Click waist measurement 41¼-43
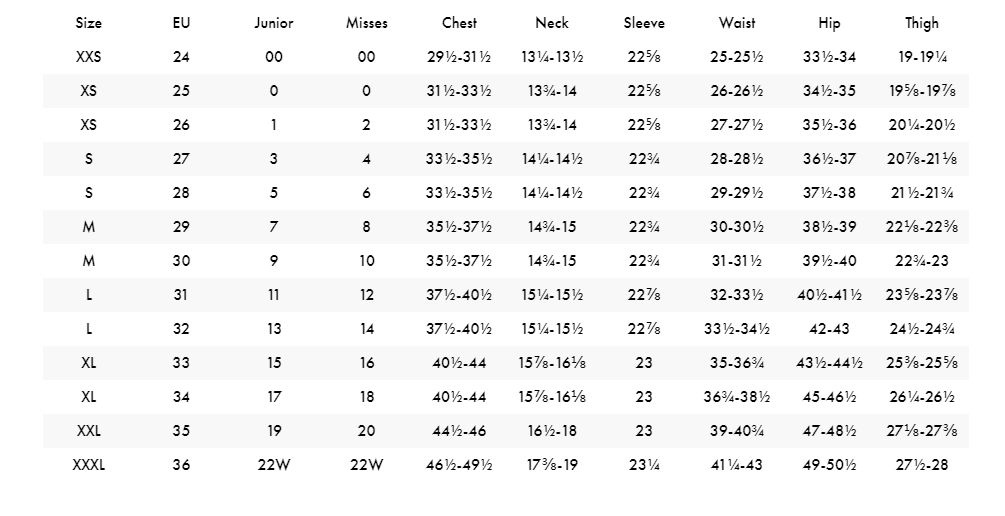This screenshot has width=1005, height=516. pos(737,465)
